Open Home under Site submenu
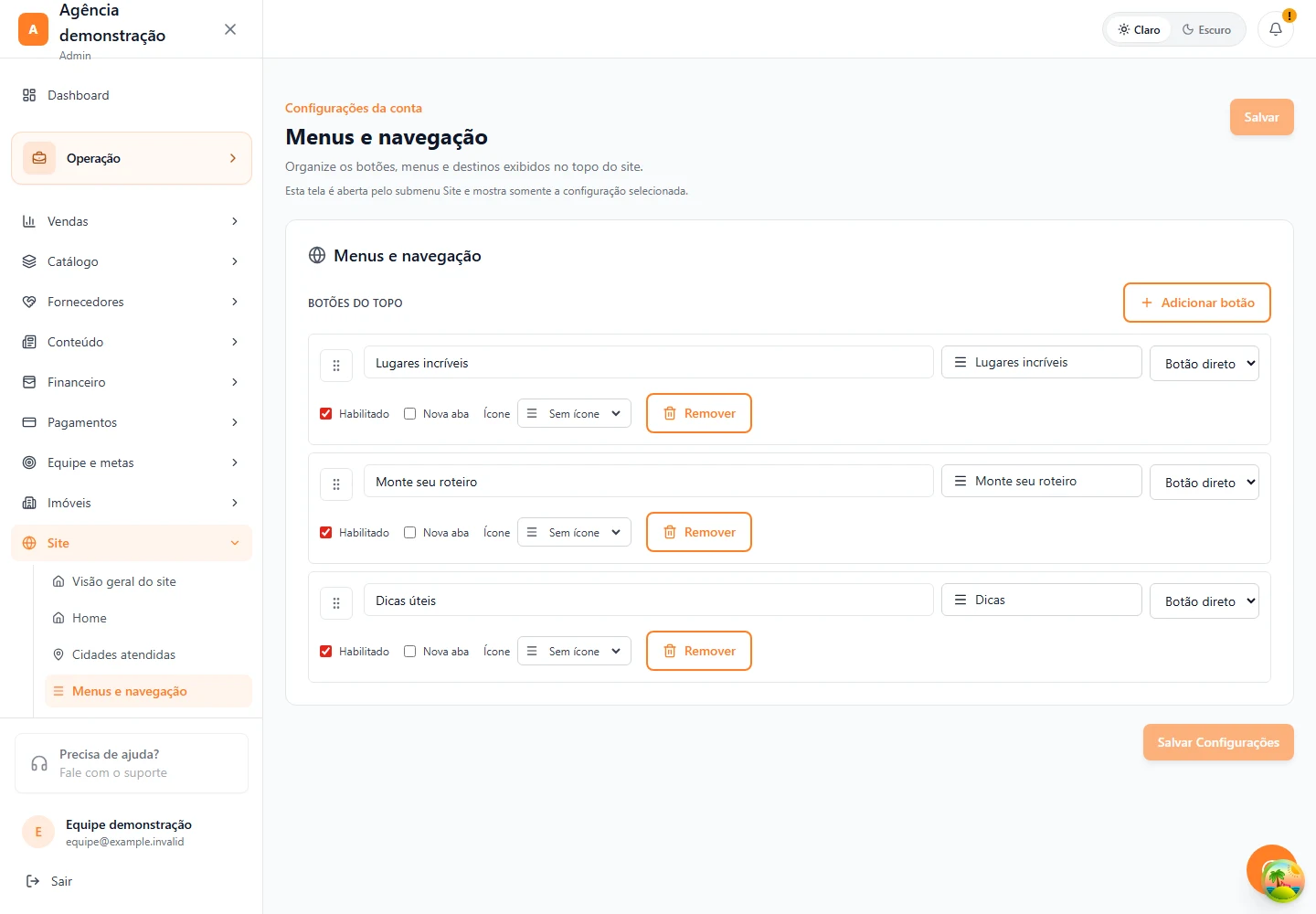Viewport: 1316px width, 914px height. click(x=148, y=618)
